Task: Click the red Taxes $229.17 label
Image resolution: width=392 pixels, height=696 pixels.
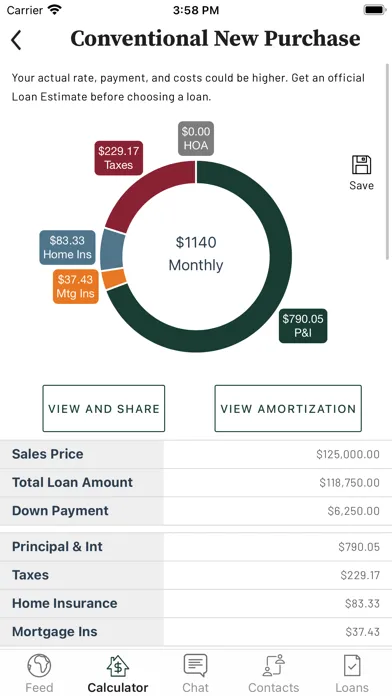Action: pyautogui.click(x=119, y=158)
